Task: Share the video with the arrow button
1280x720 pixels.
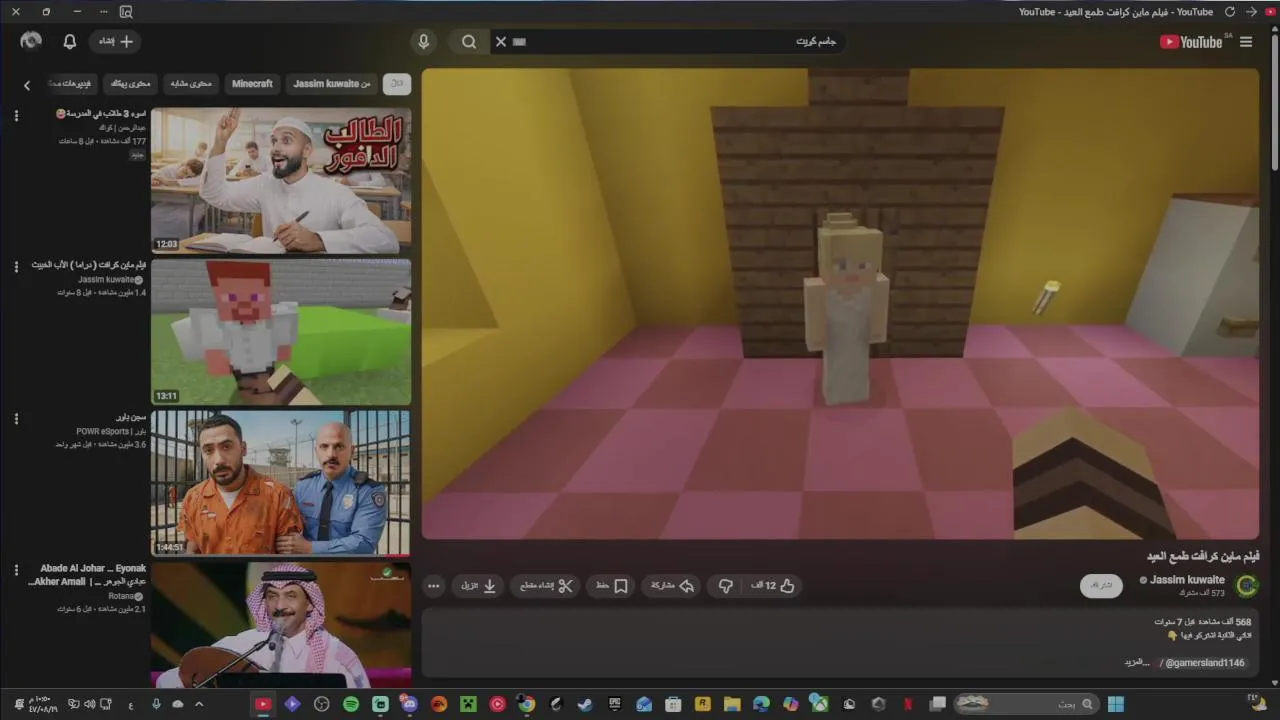Action: point(672,586)
